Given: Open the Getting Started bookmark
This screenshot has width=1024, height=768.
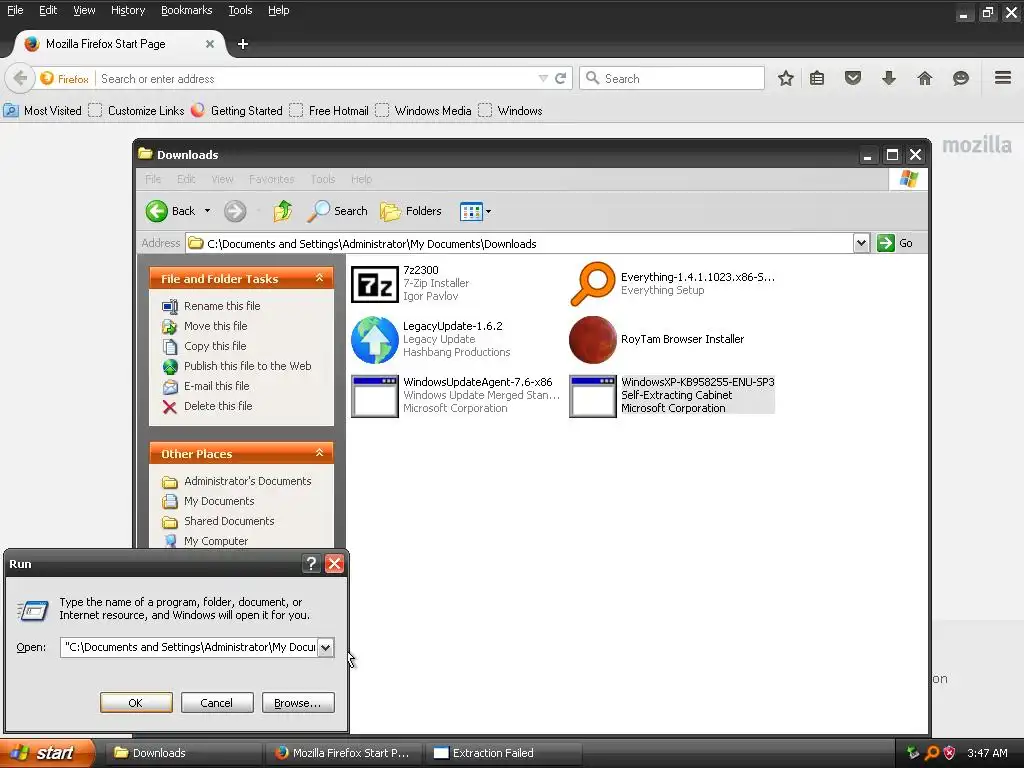Looking at the screenshot, I should point(237,110).
